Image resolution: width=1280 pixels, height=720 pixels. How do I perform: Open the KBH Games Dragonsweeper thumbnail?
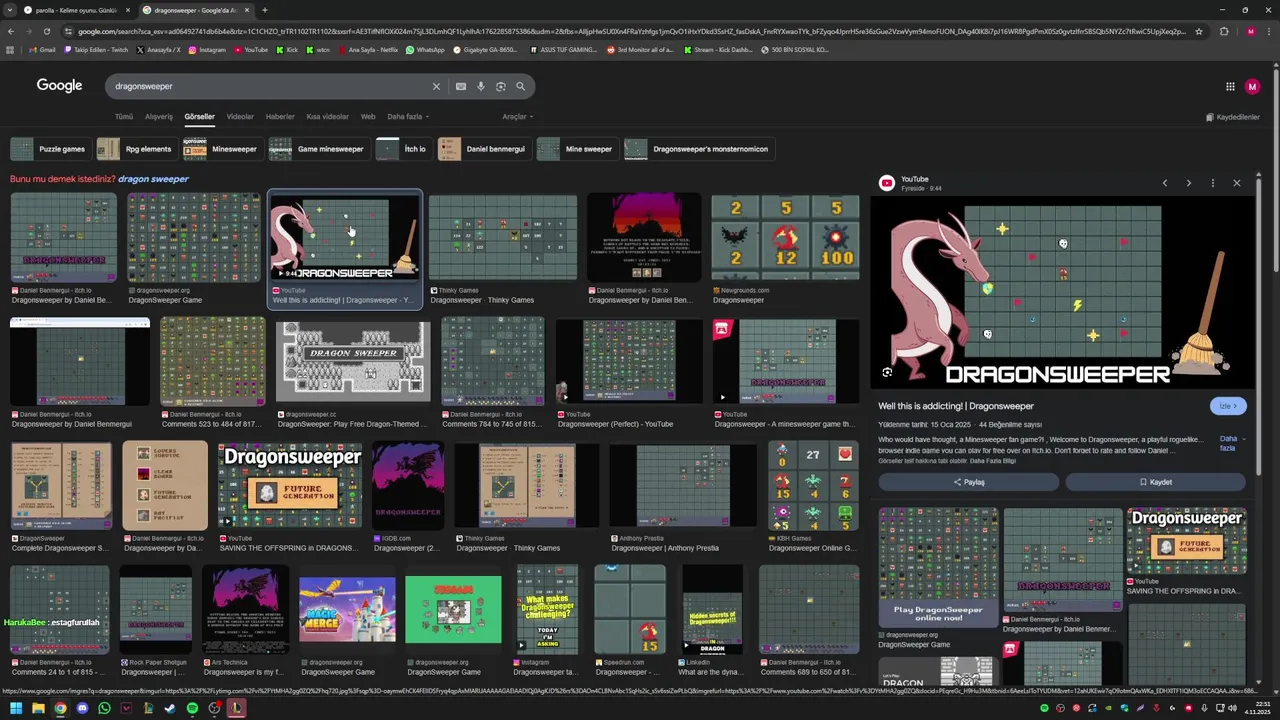pos(814,485)
